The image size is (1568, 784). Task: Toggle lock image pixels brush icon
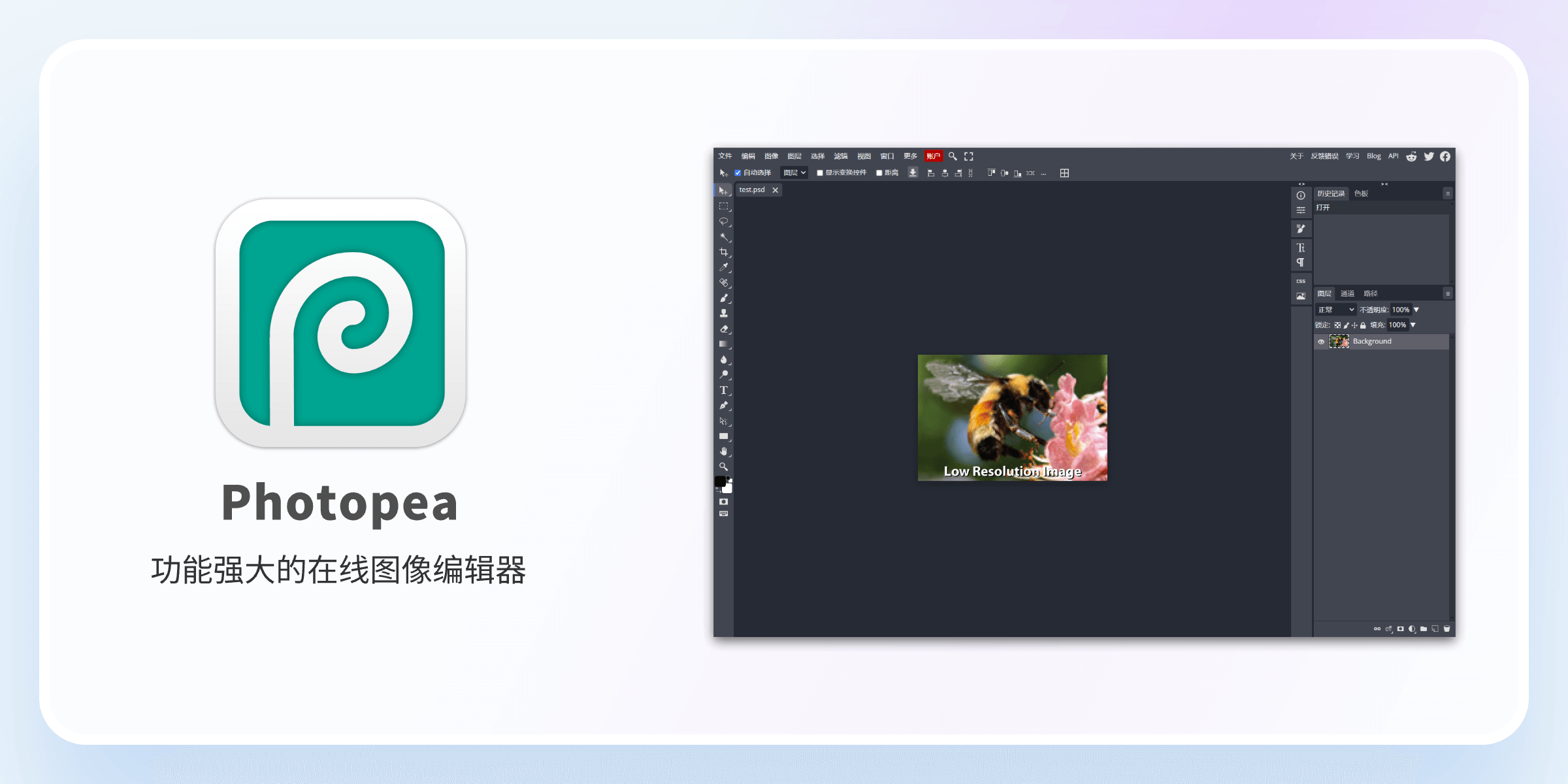point(1347,325)
